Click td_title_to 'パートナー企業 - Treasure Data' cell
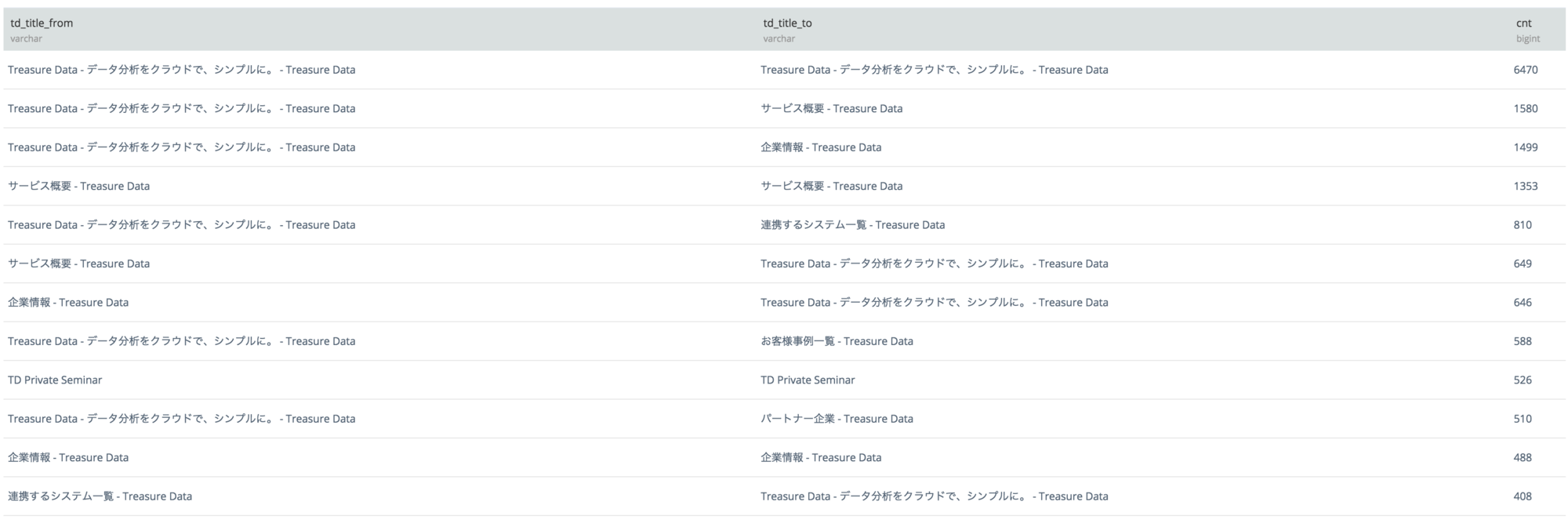 pos(837,419)
